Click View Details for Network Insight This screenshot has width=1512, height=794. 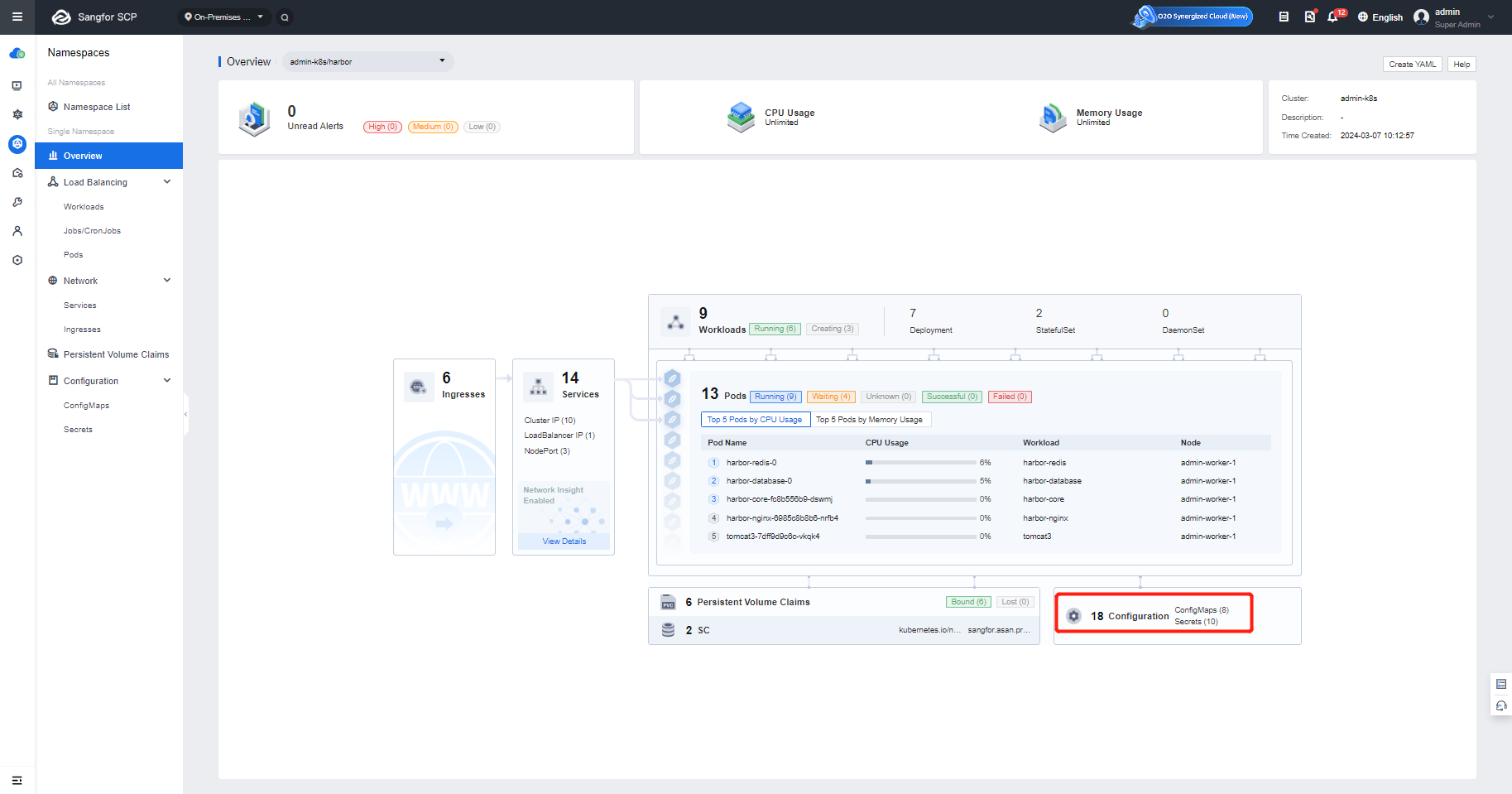point(564,541)
